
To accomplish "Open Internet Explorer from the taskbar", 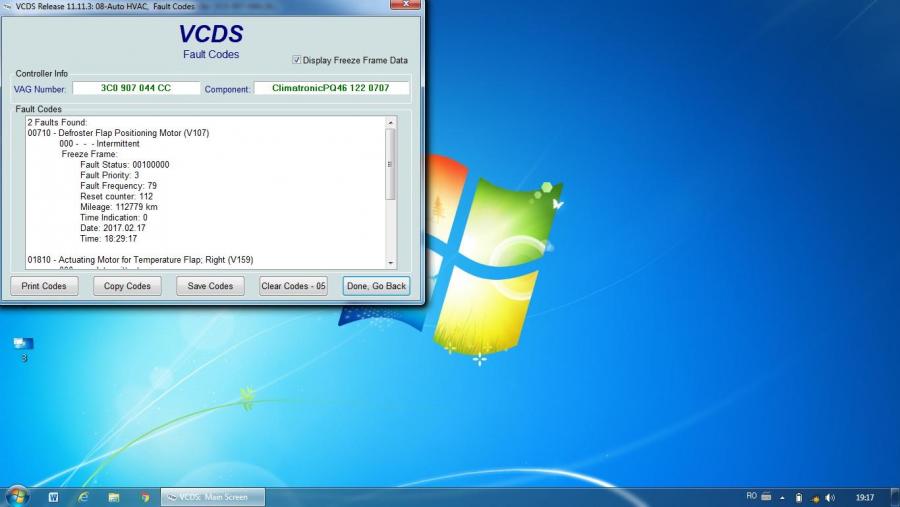I will coord(83,497).
